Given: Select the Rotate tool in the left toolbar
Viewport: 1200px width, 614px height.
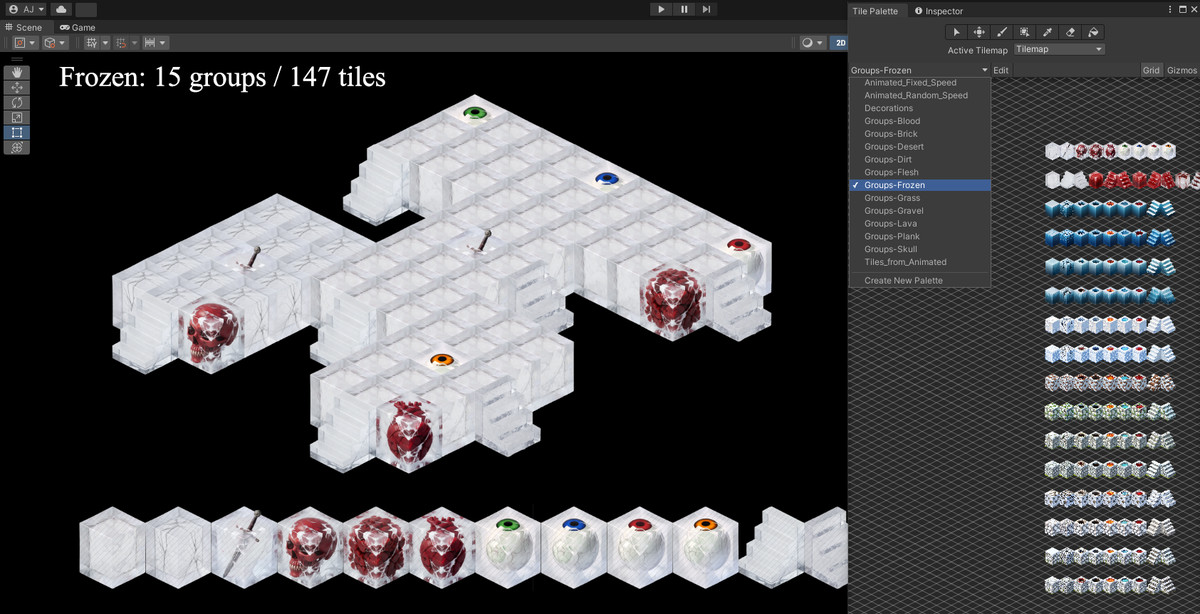Looking at the screenshot, I should coord(16,101).
